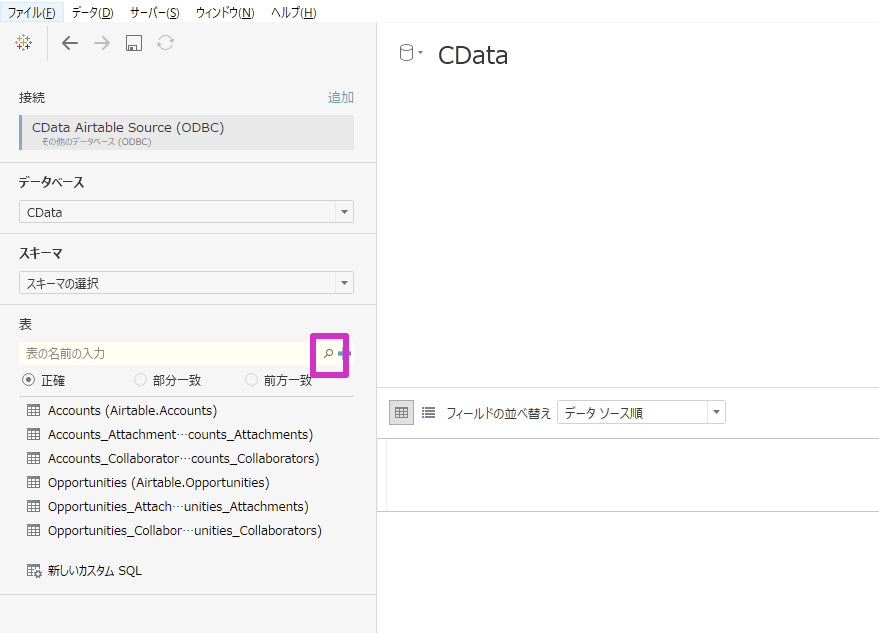
Task: Click table icon beside Accounts_Collaborator row
Action: point(34,459)
